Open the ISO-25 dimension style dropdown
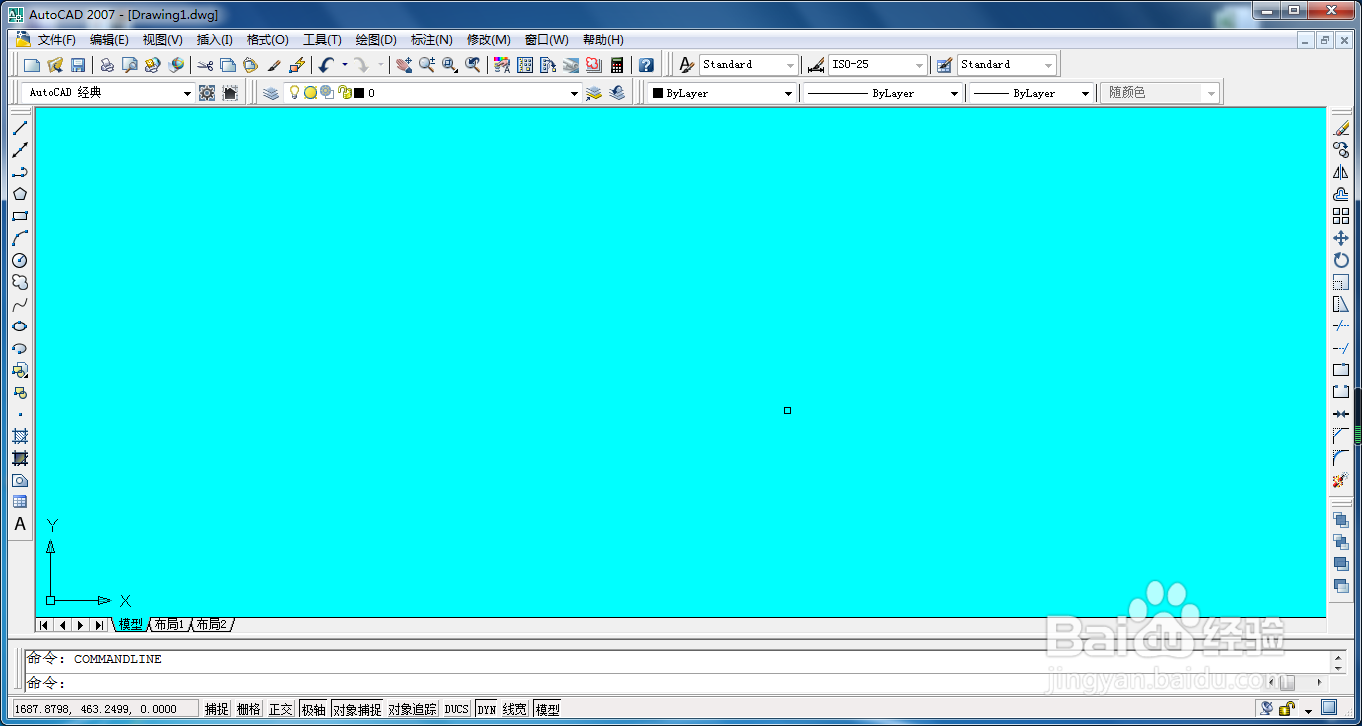The height and width of the screenshot is (726, 1362). (x=920, y=65)
